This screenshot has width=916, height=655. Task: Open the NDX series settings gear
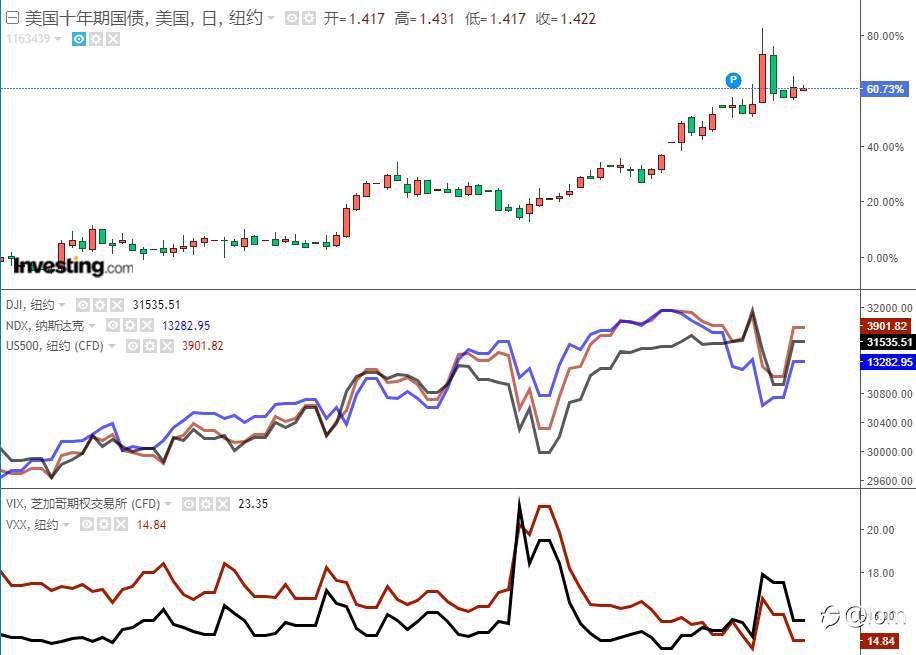click(130, 324)
